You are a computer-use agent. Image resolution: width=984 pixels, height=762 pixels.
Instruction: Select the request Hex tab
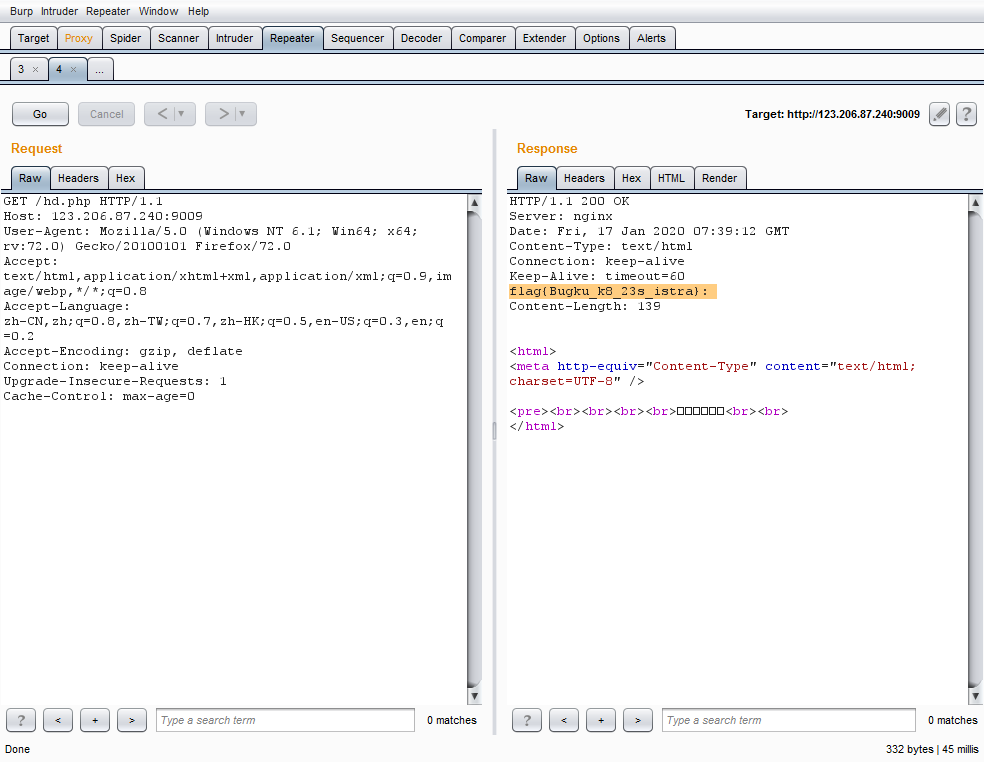point(125,178)
